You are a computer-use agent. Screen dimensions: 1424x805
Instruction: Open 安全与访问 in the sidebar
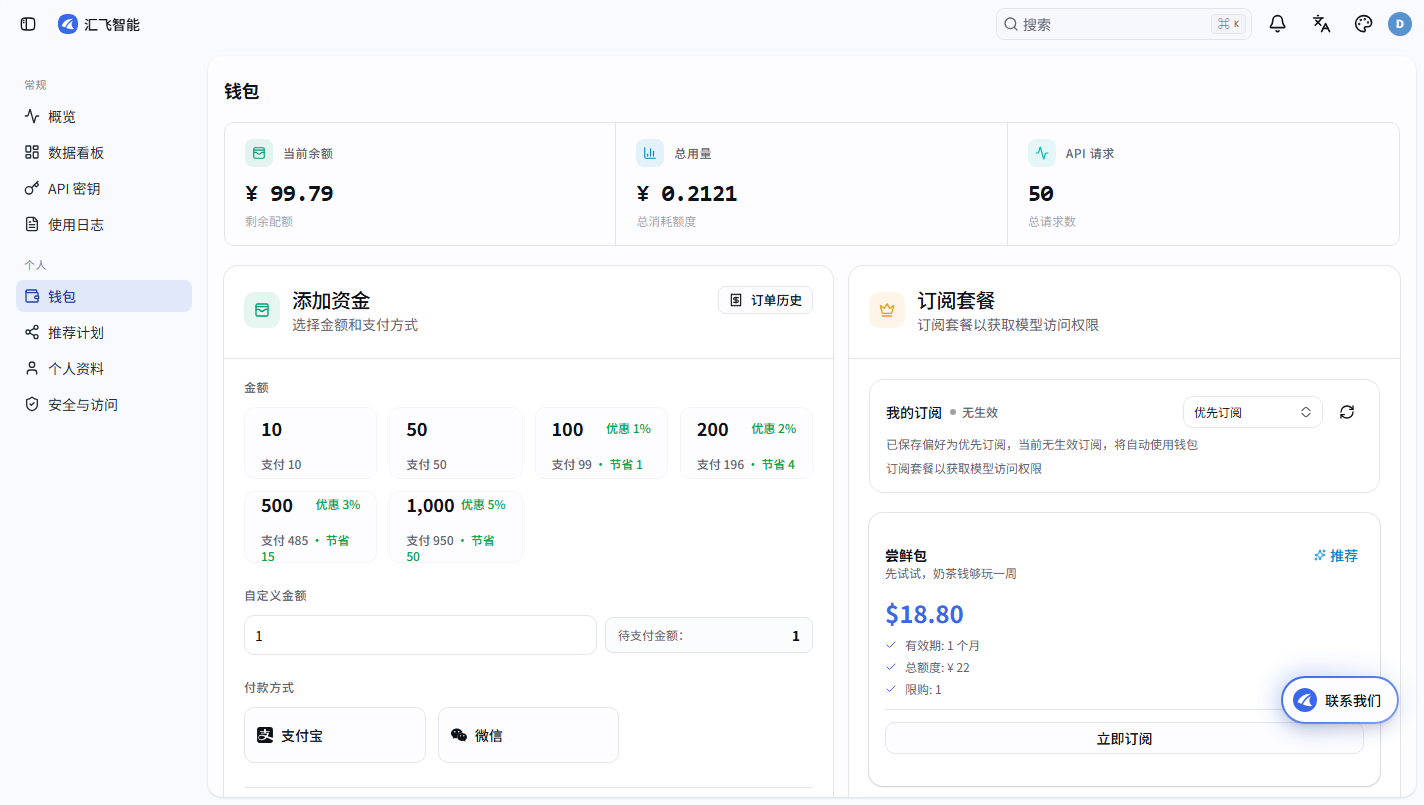(104, 404)
